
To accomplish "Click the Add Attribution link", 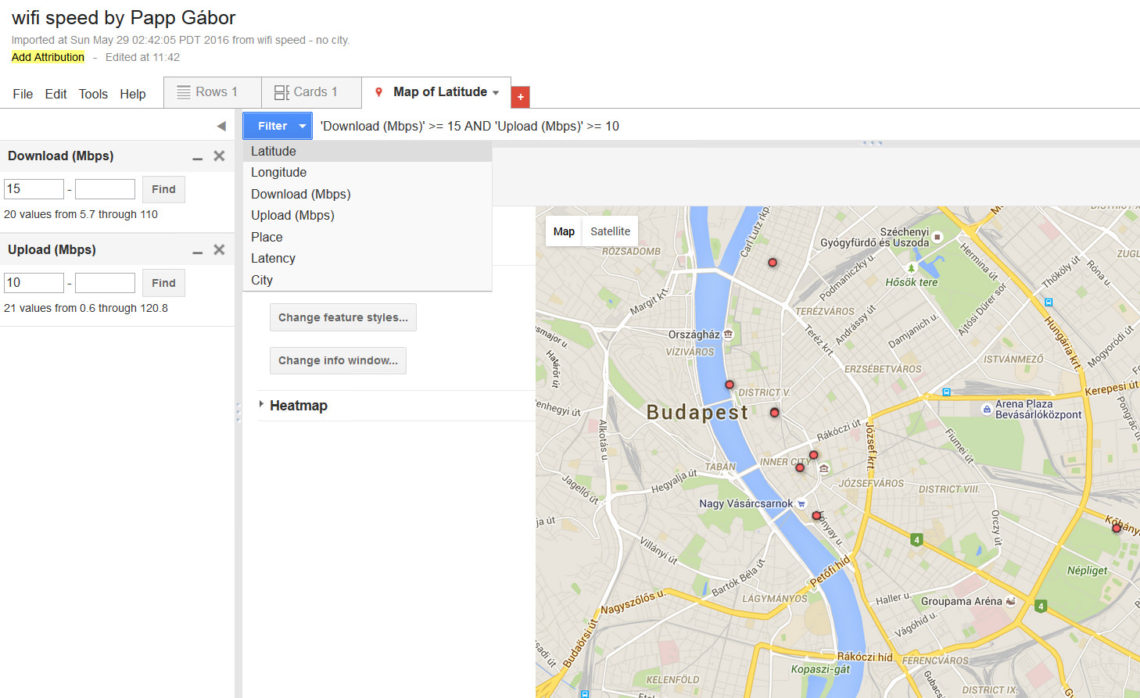I will (48, 57).
